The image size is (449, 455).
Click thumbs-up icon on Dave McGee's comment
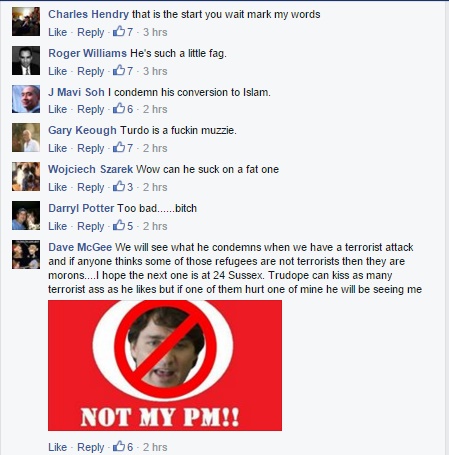[x=119, y=446]
